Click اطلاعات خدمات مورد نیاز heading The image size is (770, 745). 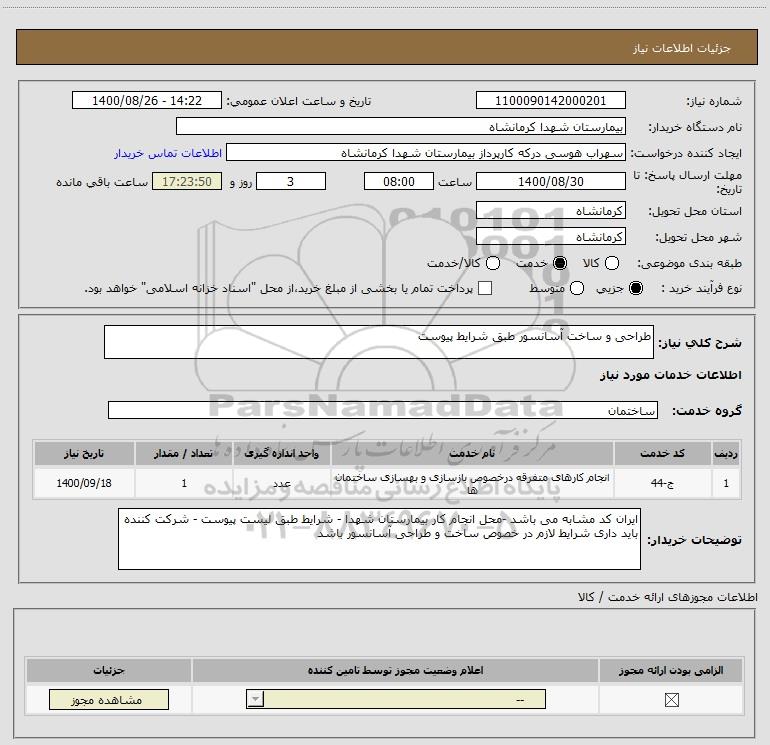point(671,375)
